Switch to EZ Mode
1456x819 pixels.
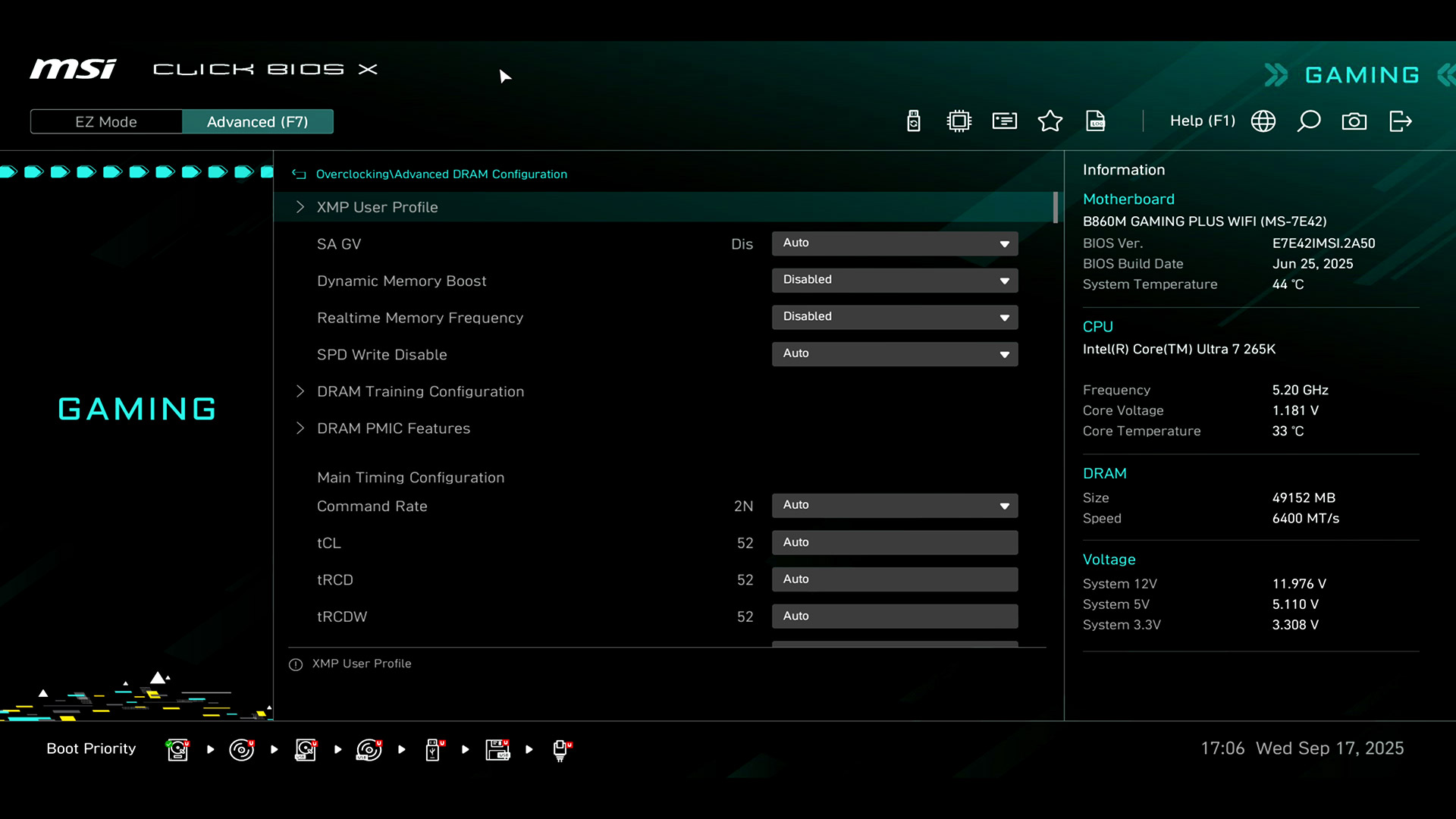[x=106, y=122]
